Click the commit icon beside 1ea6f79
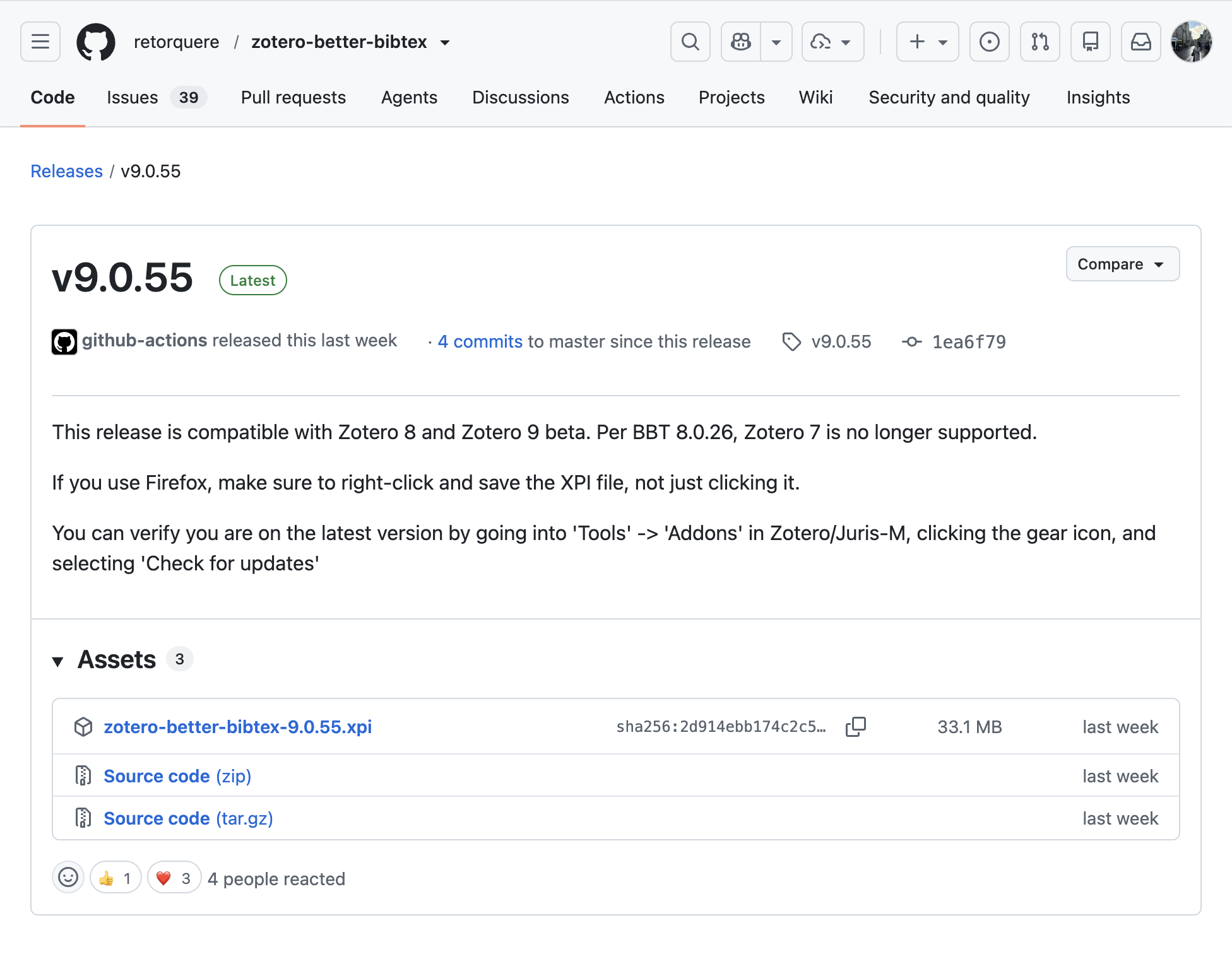Viewport: 1232px width, 959px height. 912,341
